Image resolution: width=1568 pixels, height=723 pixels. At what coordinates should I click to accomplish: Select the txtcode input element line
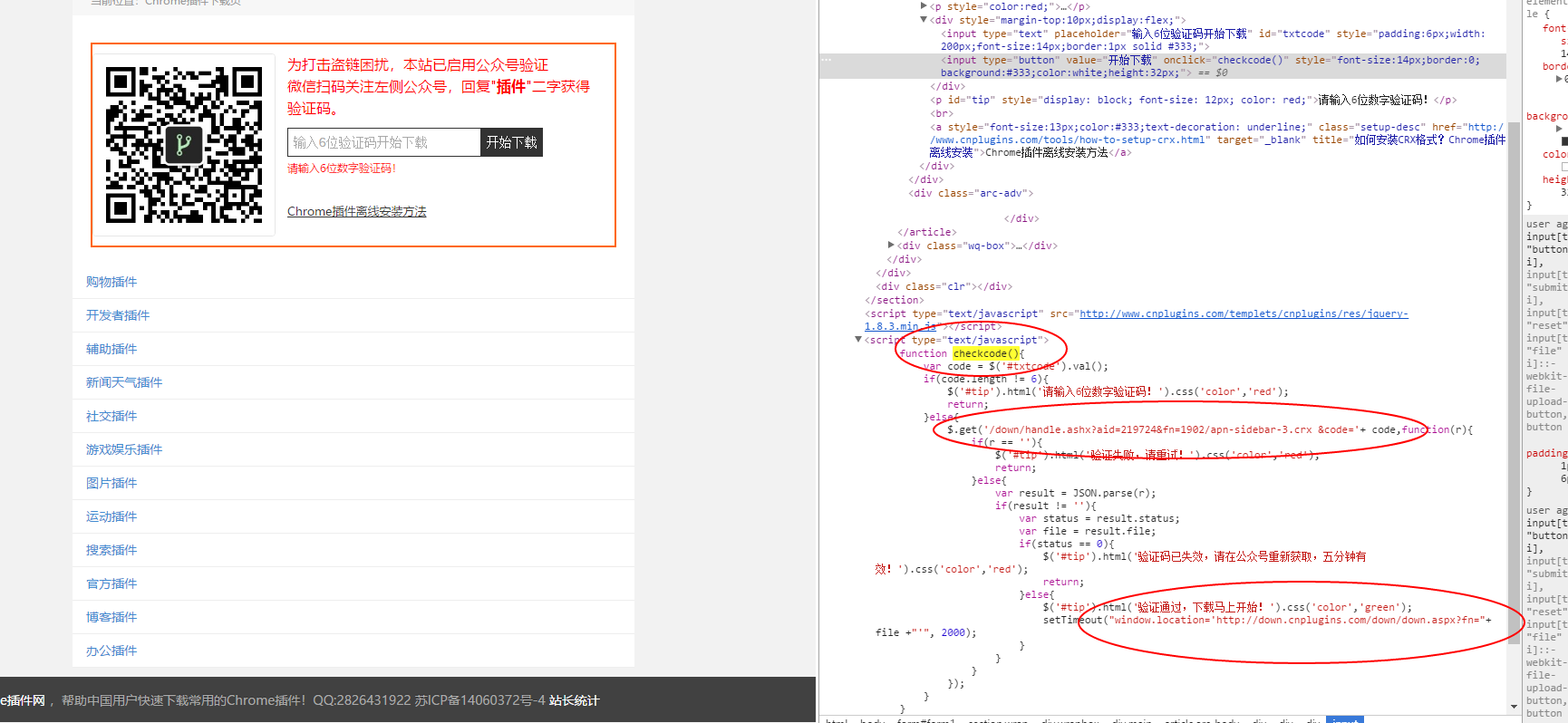(x=1213, y=40)
